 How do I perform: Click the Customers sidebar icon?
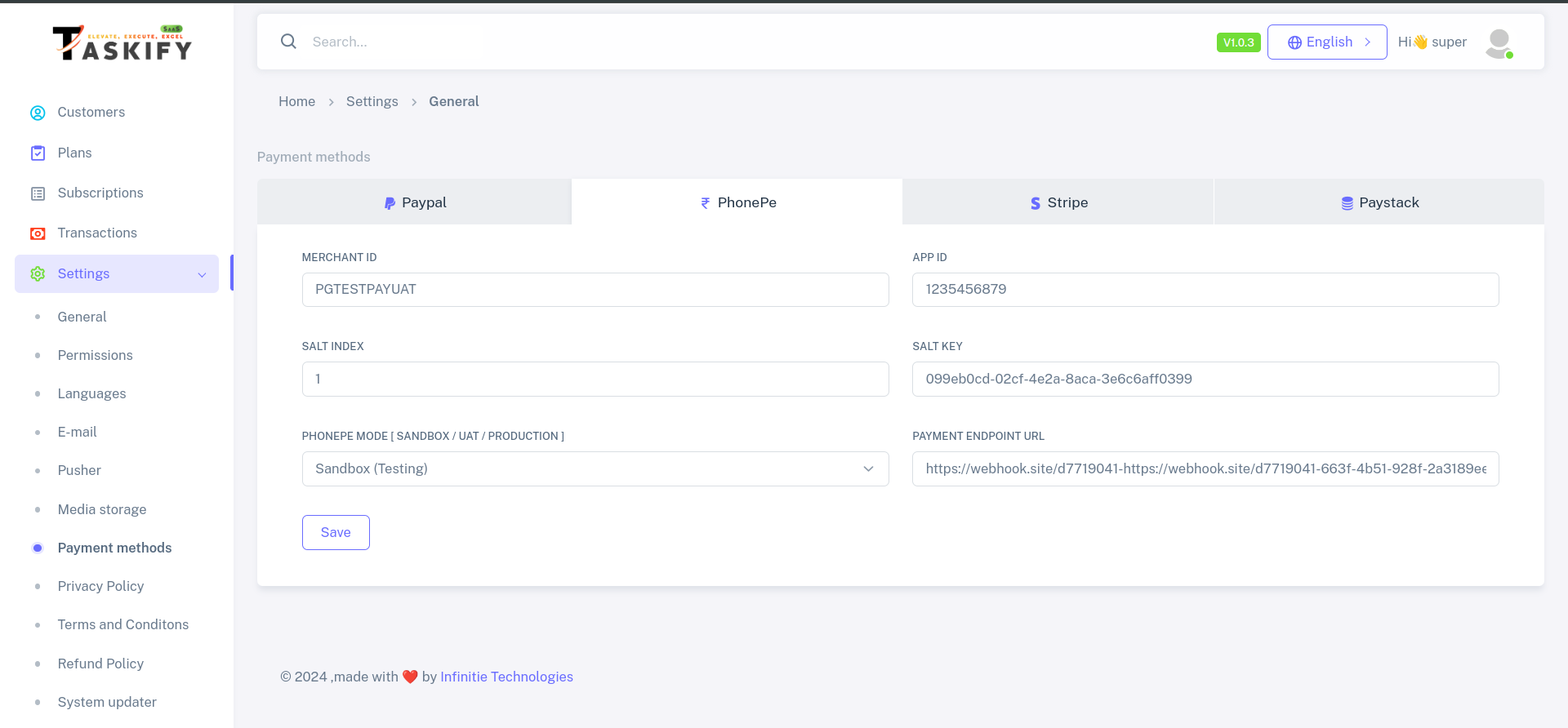[38, 113]
